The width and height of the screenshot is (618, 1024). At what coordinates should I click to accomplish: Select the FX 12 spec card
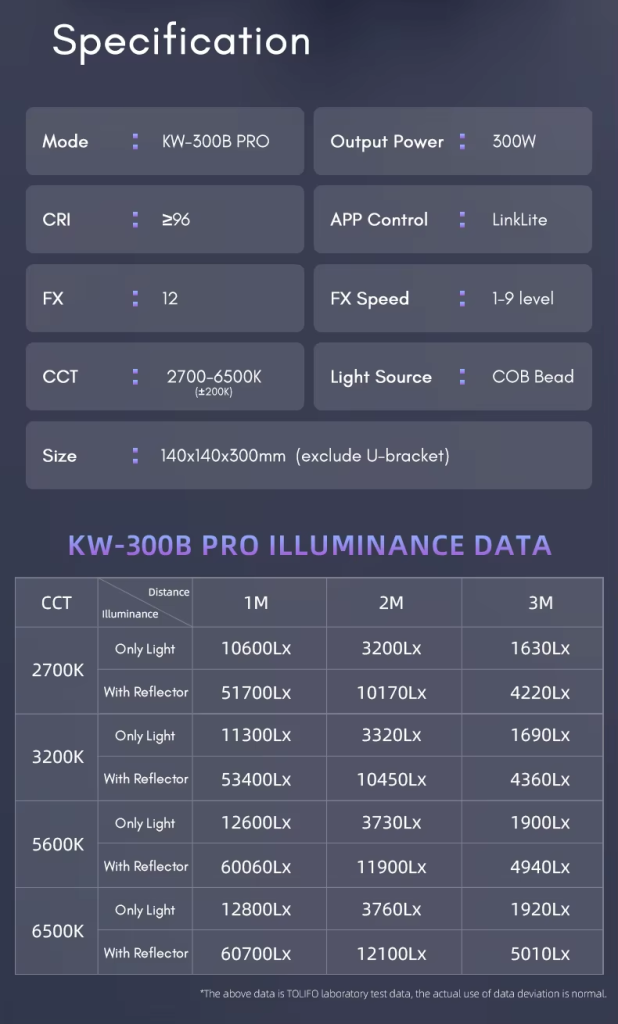(165, 298)
